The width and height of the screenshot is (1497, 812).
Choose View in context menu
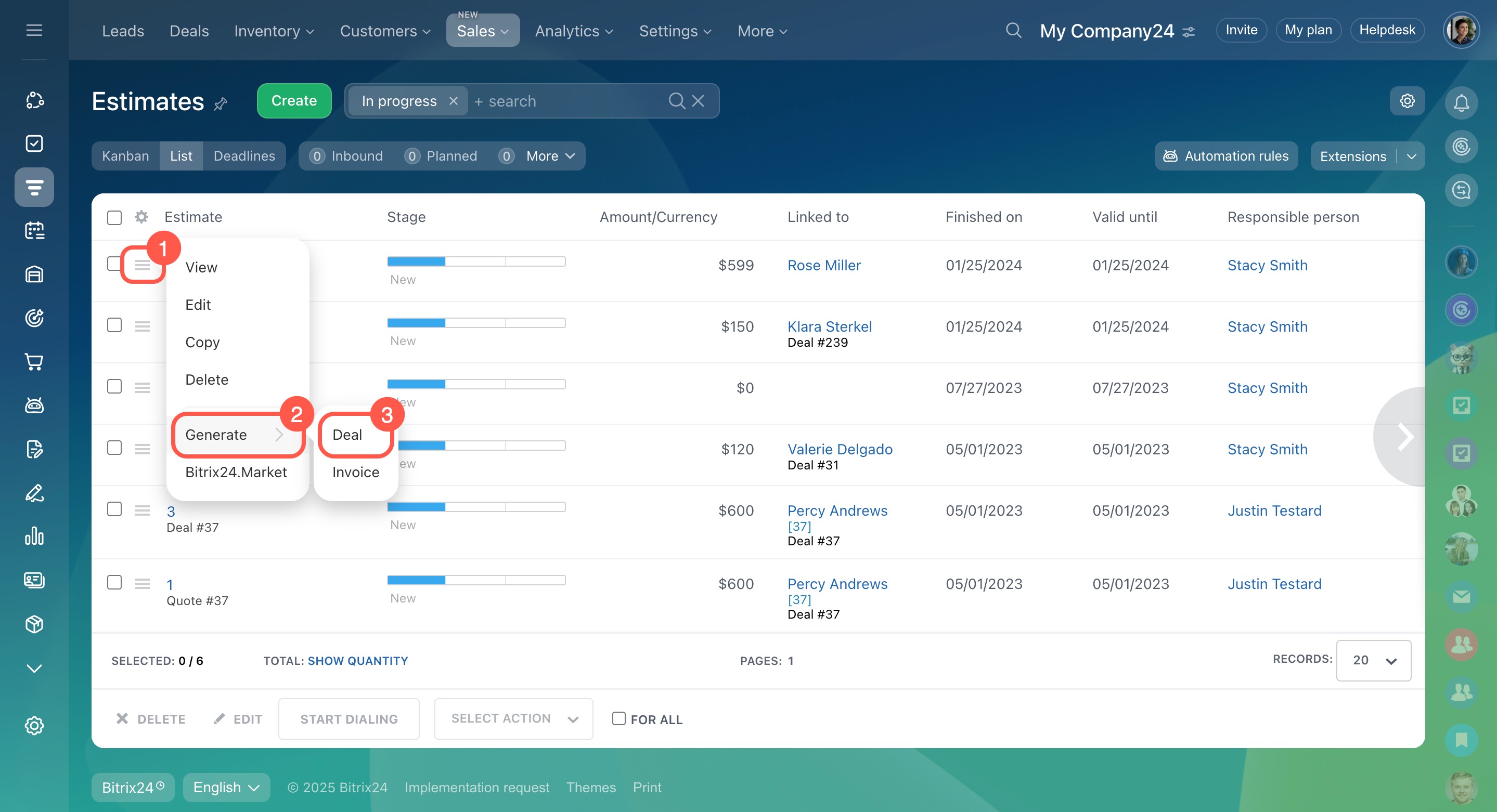pyautogui.click(x=201, y=267)
